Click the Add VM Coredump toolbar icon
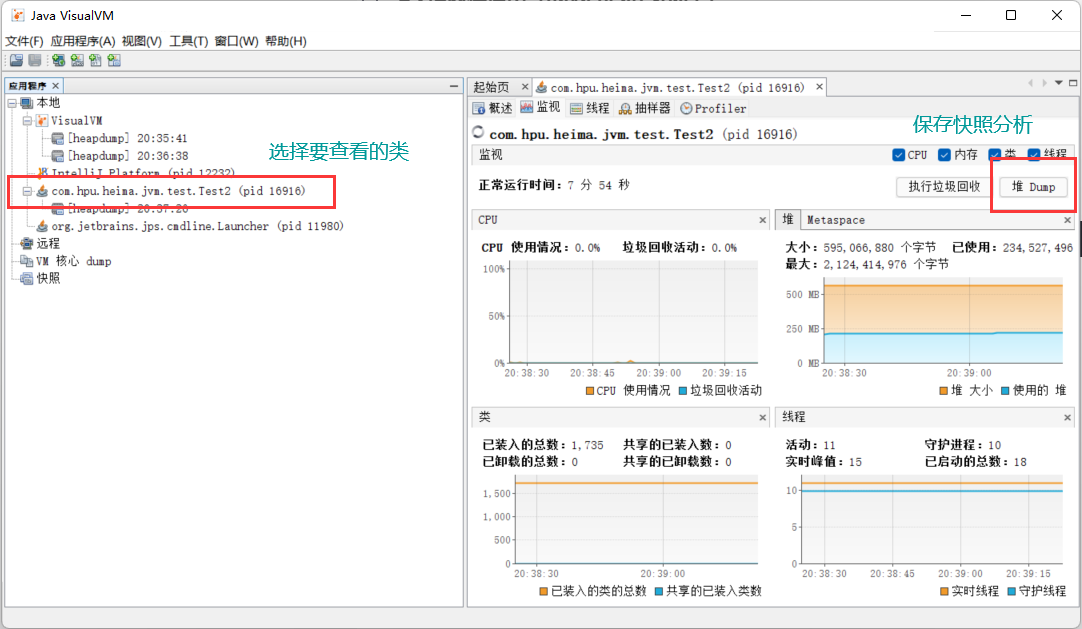This screenshot has height=629, width=1082. click(95, 61)
